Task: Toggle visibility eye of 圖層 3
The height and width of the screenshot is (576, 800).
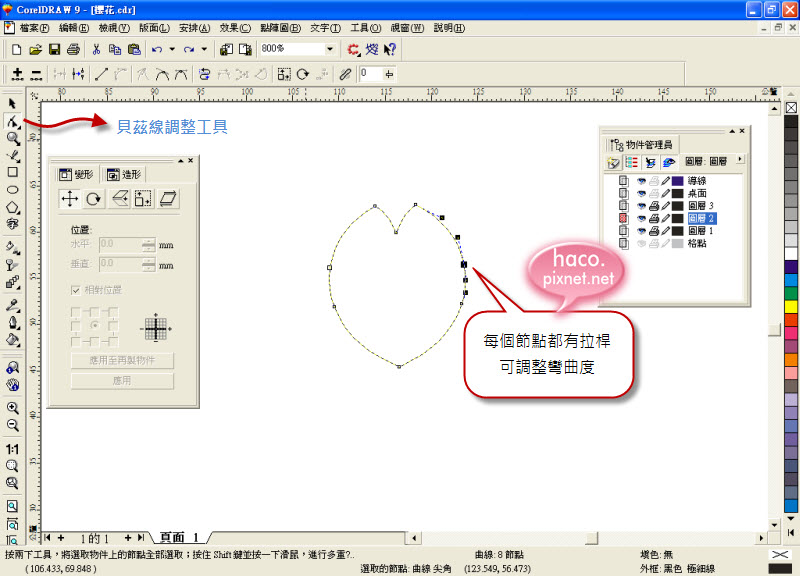Action: pyautogui.click(x=641, y=206)
